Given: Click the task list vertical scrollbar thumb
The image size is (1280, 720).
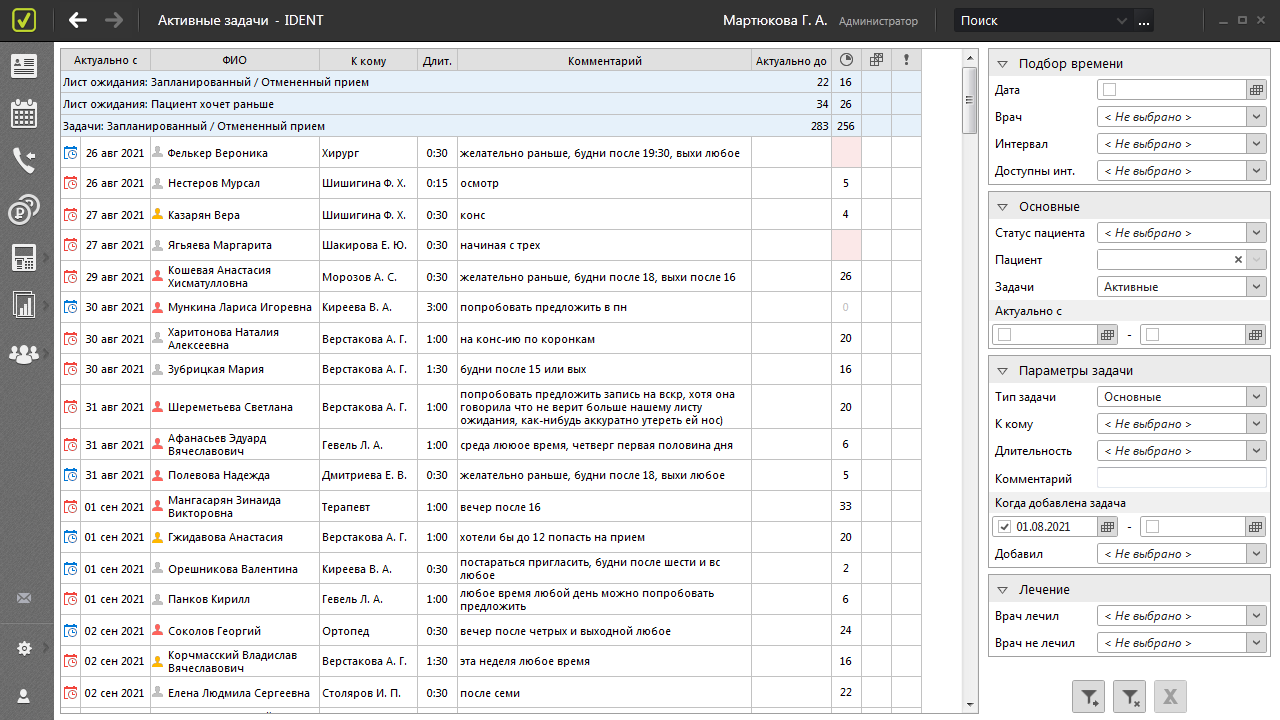Looking at the screenshot, I should pyautogui.click(x=969, y=100).
